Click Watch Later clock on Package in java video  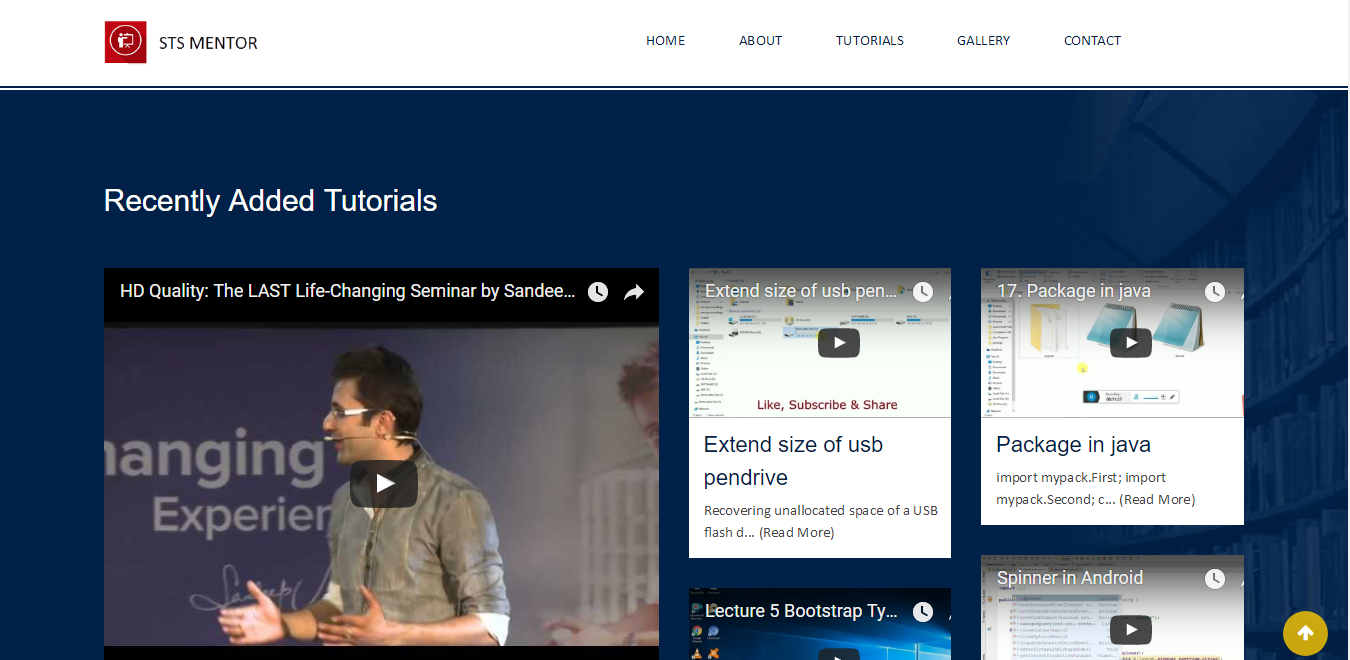(1215, 292)
